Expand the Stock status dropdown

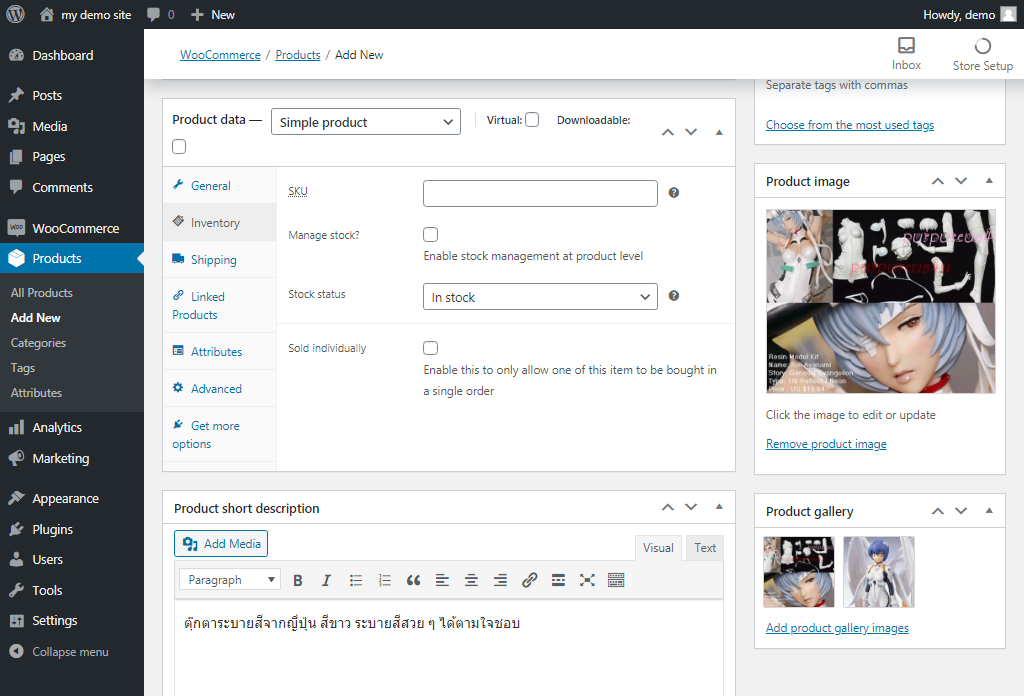tap(540, 297)
